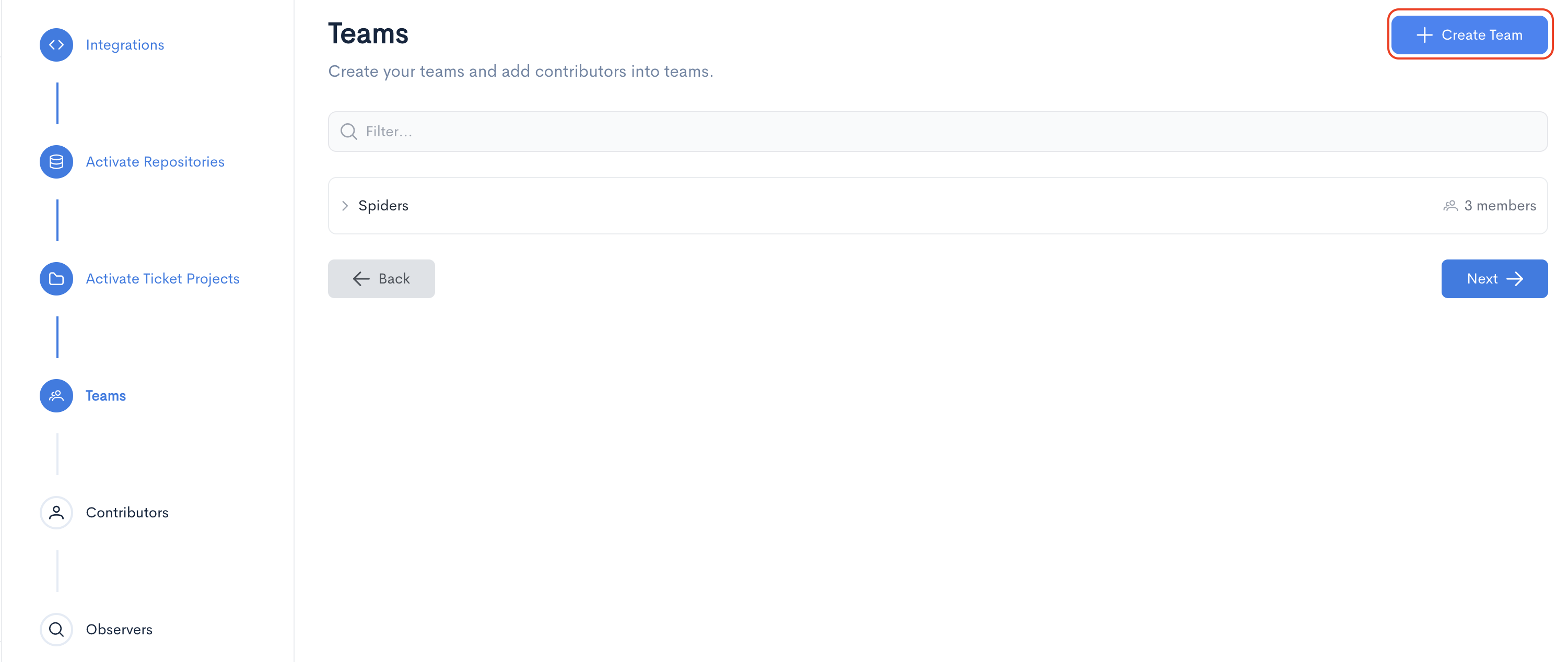Click the Observers magnifier icon
Image resolution: width=1568 pixels, height=662 pixels.
(x=56, y=629)
